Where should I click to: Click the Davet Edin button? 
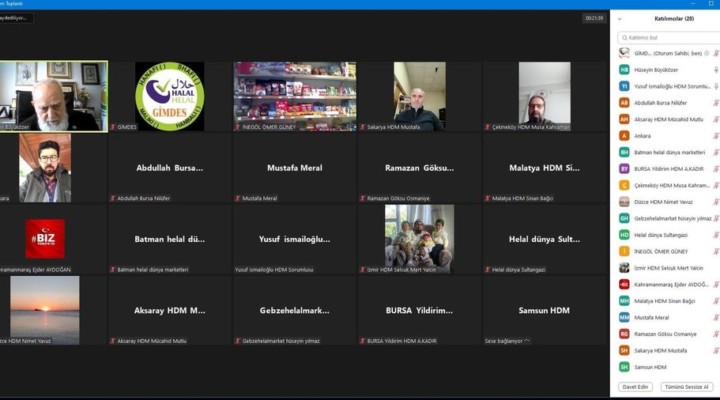(x=635, y=387)
